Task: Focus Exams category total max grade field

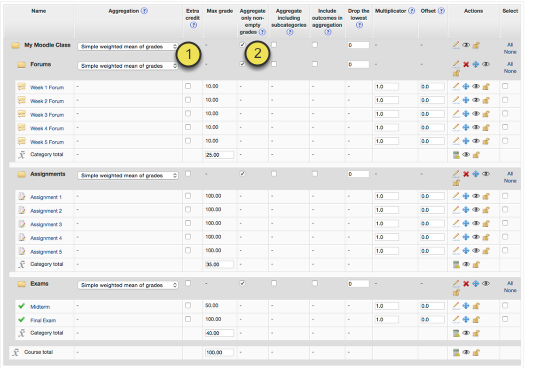Action: [219, 333]
